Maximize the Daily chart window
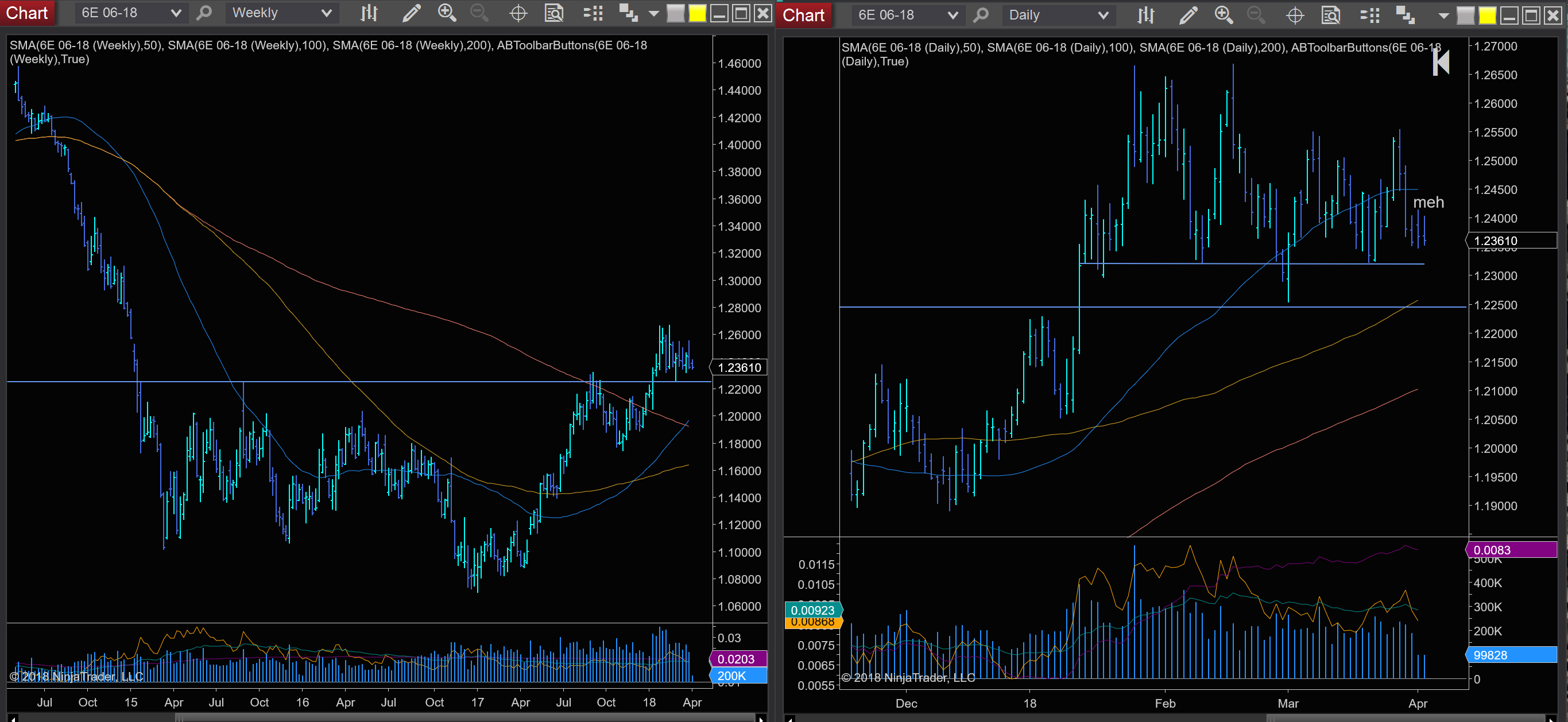 click(x=1531, y=15)
